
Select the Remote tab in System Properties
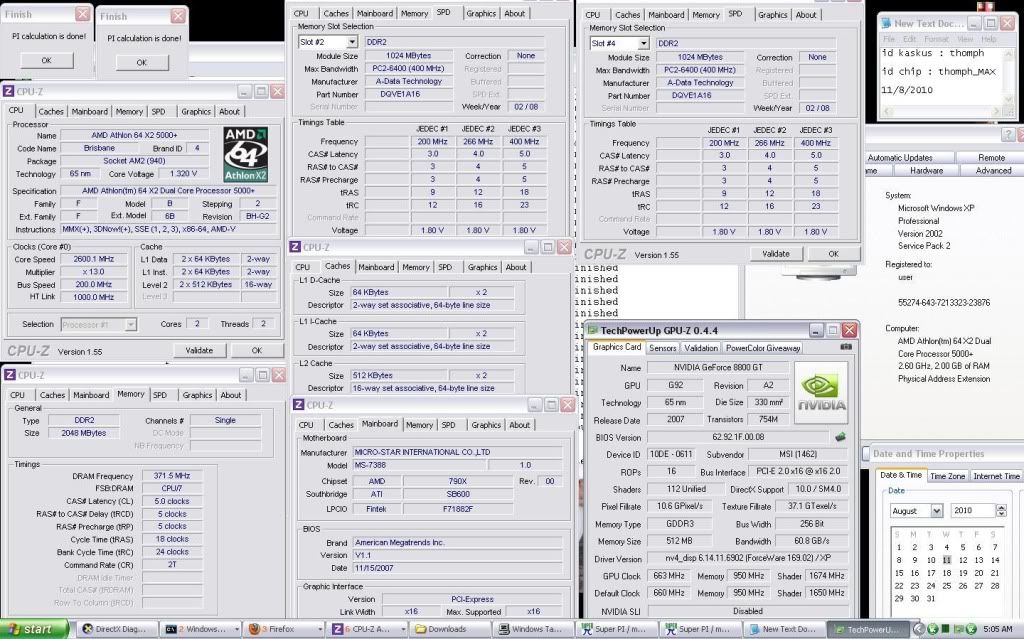pos(991,157)
